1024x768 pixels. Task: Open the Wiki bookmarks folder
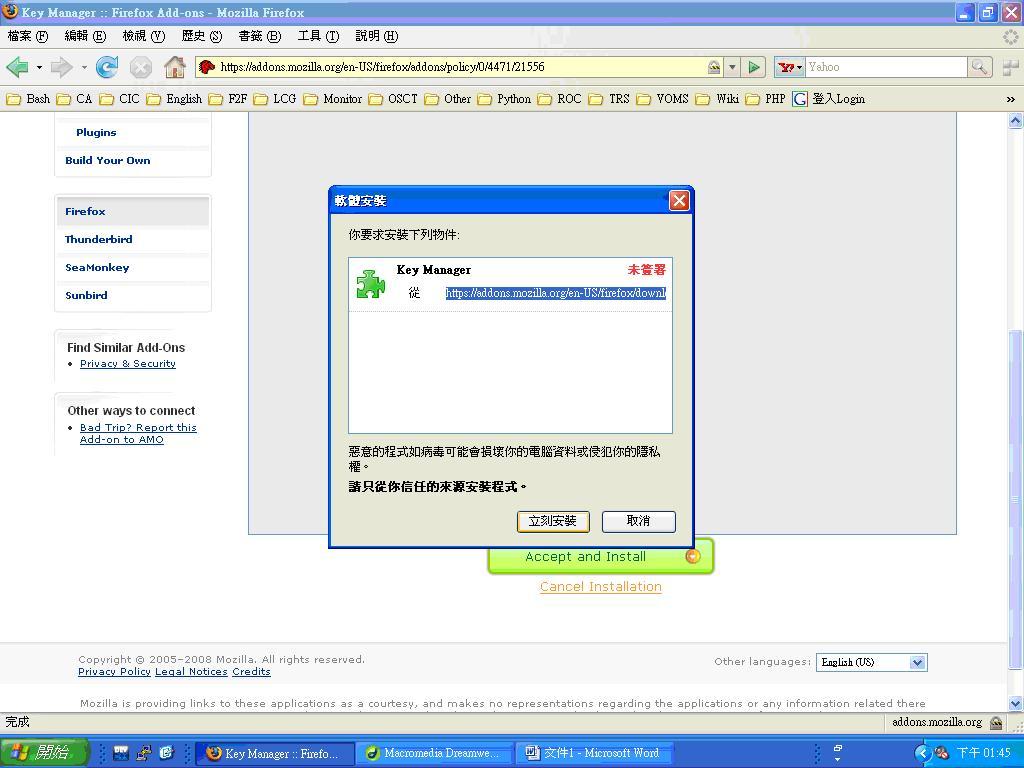pos(717,99)
